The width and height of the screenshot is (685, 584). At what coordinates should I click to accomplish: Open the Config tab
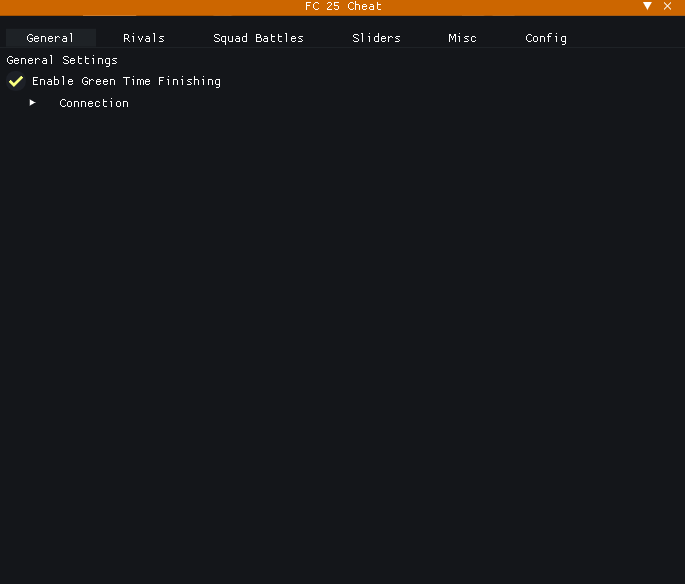[x=546, y=38]
